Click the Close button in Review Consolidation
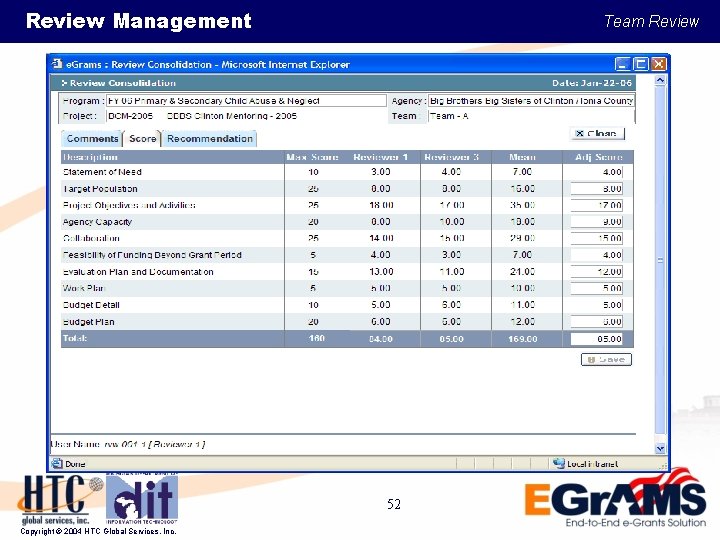The image size is (720, 540). [x=597, y=133]
